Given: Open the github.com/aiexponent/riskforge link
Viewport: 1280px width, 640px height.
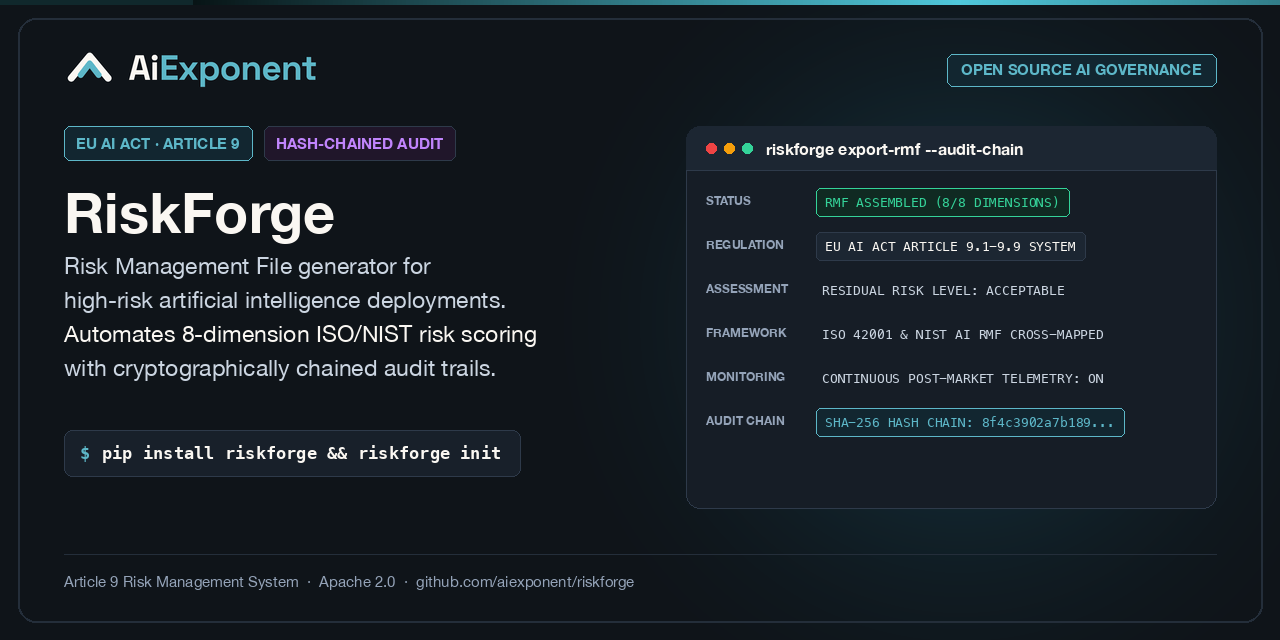Looking at the screenshot, I should [525, 582].
